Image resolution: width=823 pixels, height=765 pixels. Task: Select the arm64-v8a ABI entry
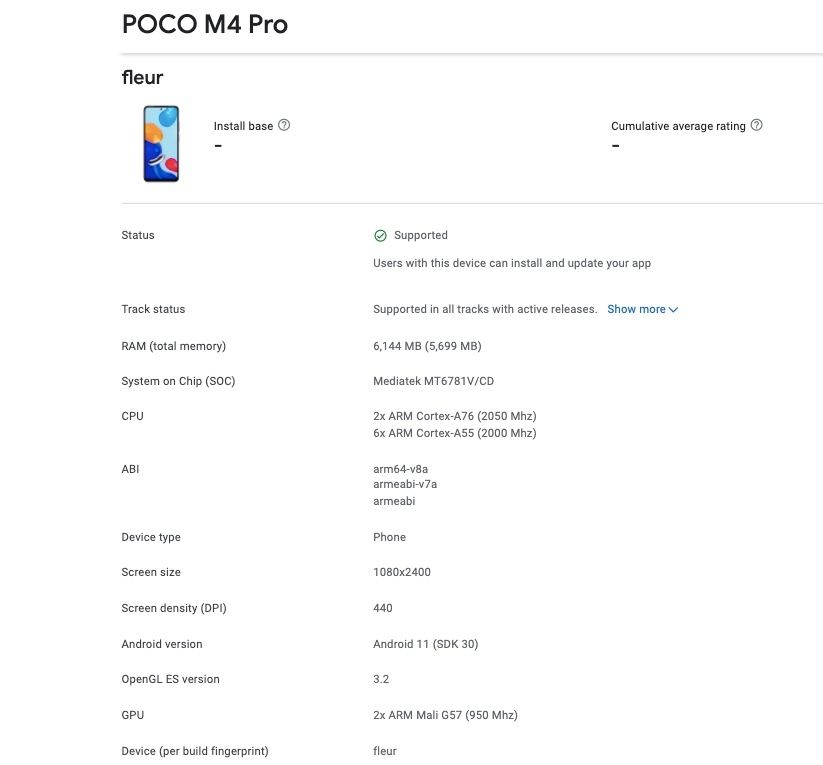(401, 468)
